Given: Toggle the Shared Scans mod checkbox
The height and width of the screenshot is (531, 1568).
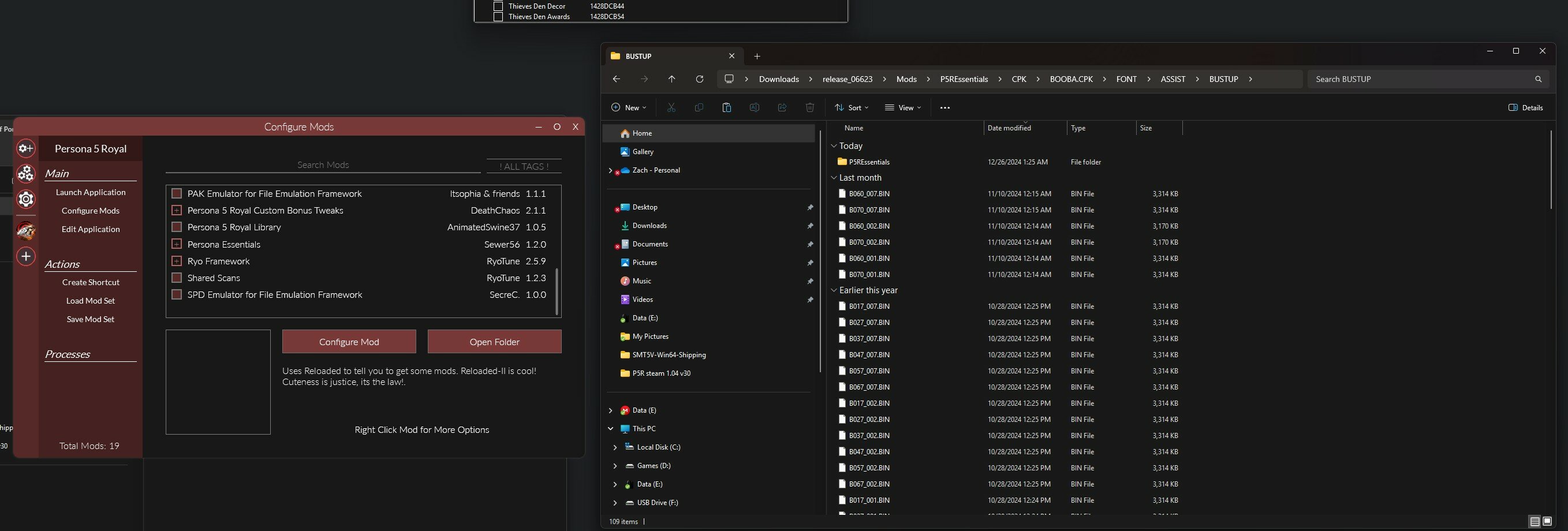Looking at the screenshot, I should click(177, 278).
